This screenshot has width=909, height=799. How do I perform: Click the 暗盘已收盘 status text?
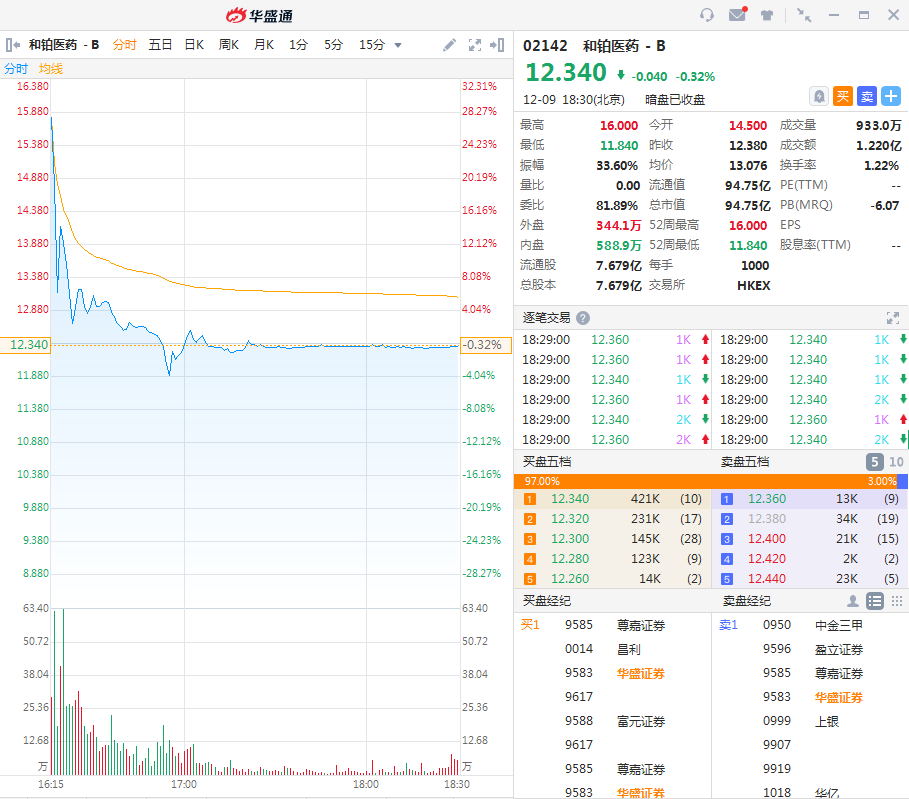[x=675, y=100]
